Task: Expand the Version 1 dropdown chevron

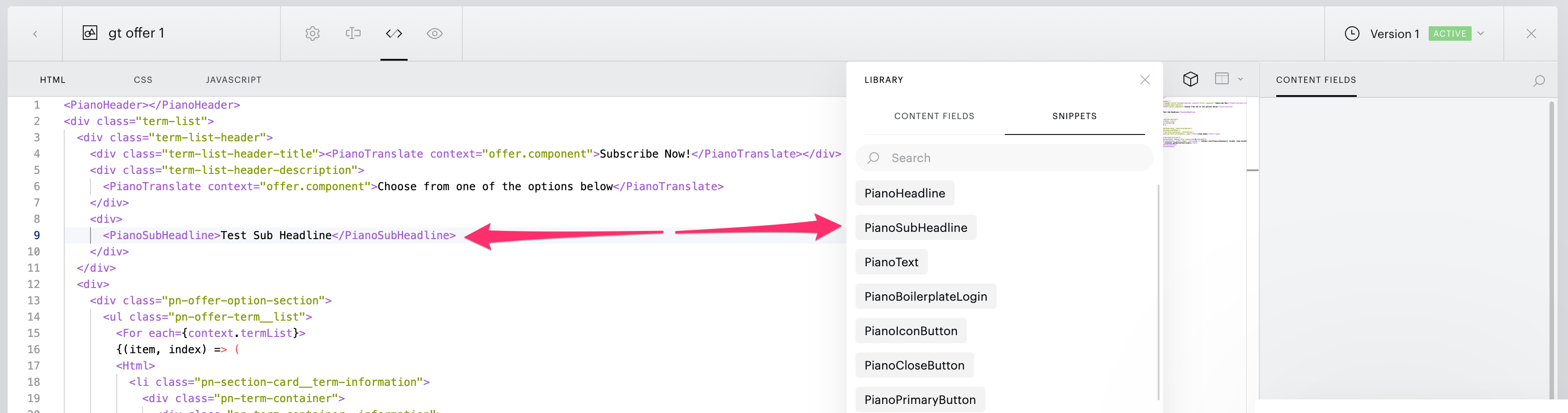Action: coord(1480,34)
